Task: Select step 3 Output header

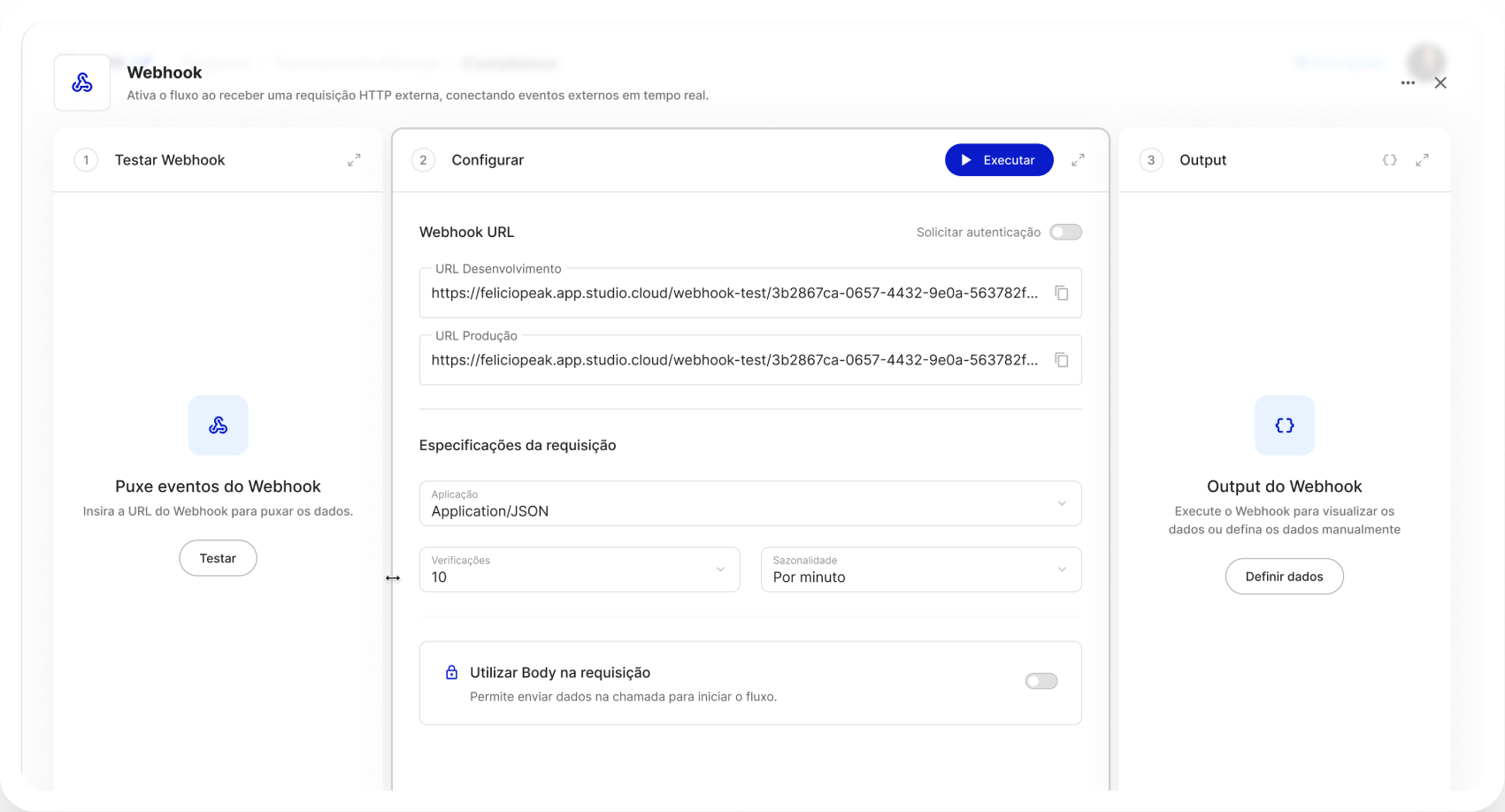Action: [x=1202, y=160]
